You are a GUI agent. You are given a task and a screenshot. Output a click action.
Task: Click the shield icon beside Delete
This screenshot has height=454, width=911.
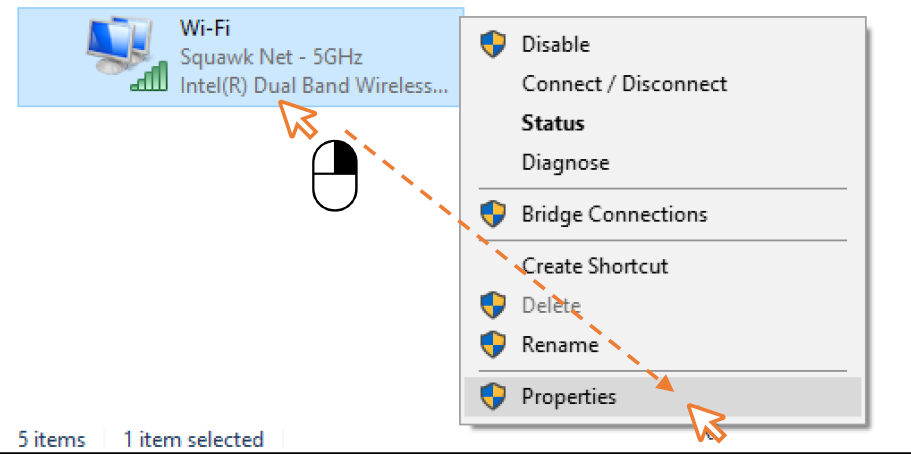tap(493, 305)
